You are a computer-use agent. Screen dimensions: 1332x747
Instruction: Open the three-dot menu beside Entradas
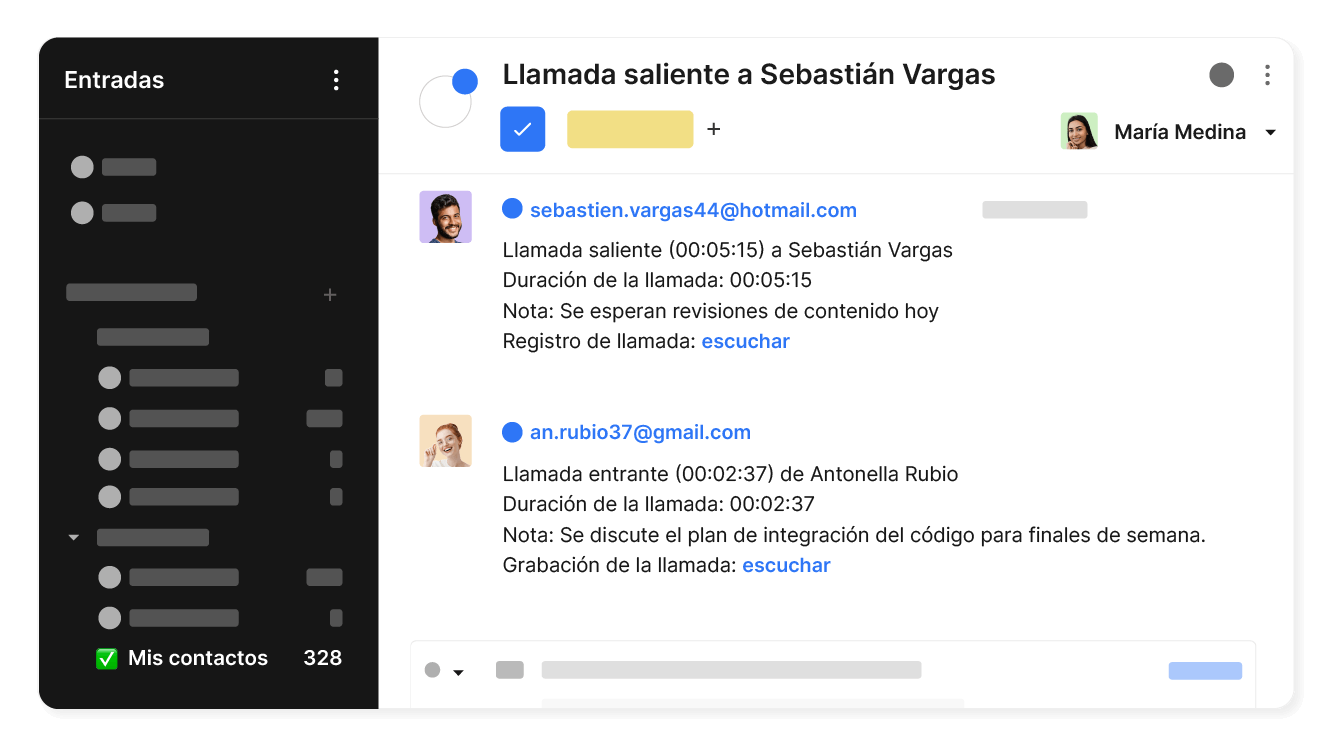[336, 80]
